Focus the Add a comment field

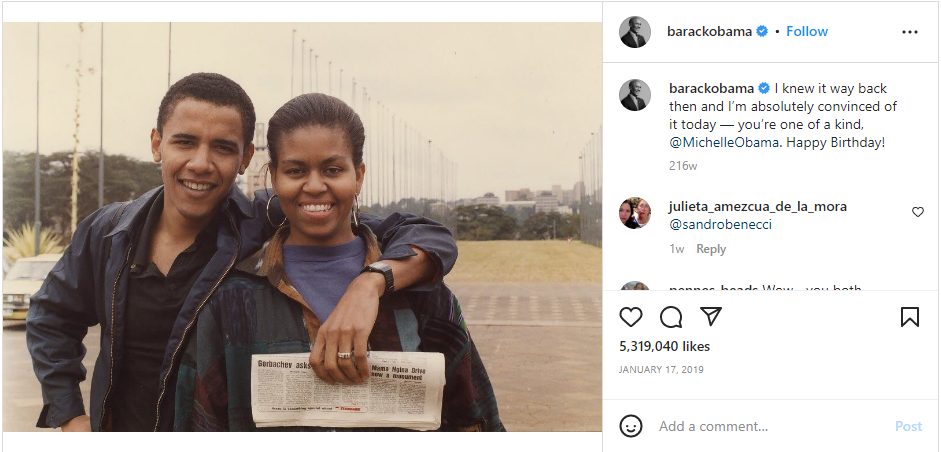point(771,427)
